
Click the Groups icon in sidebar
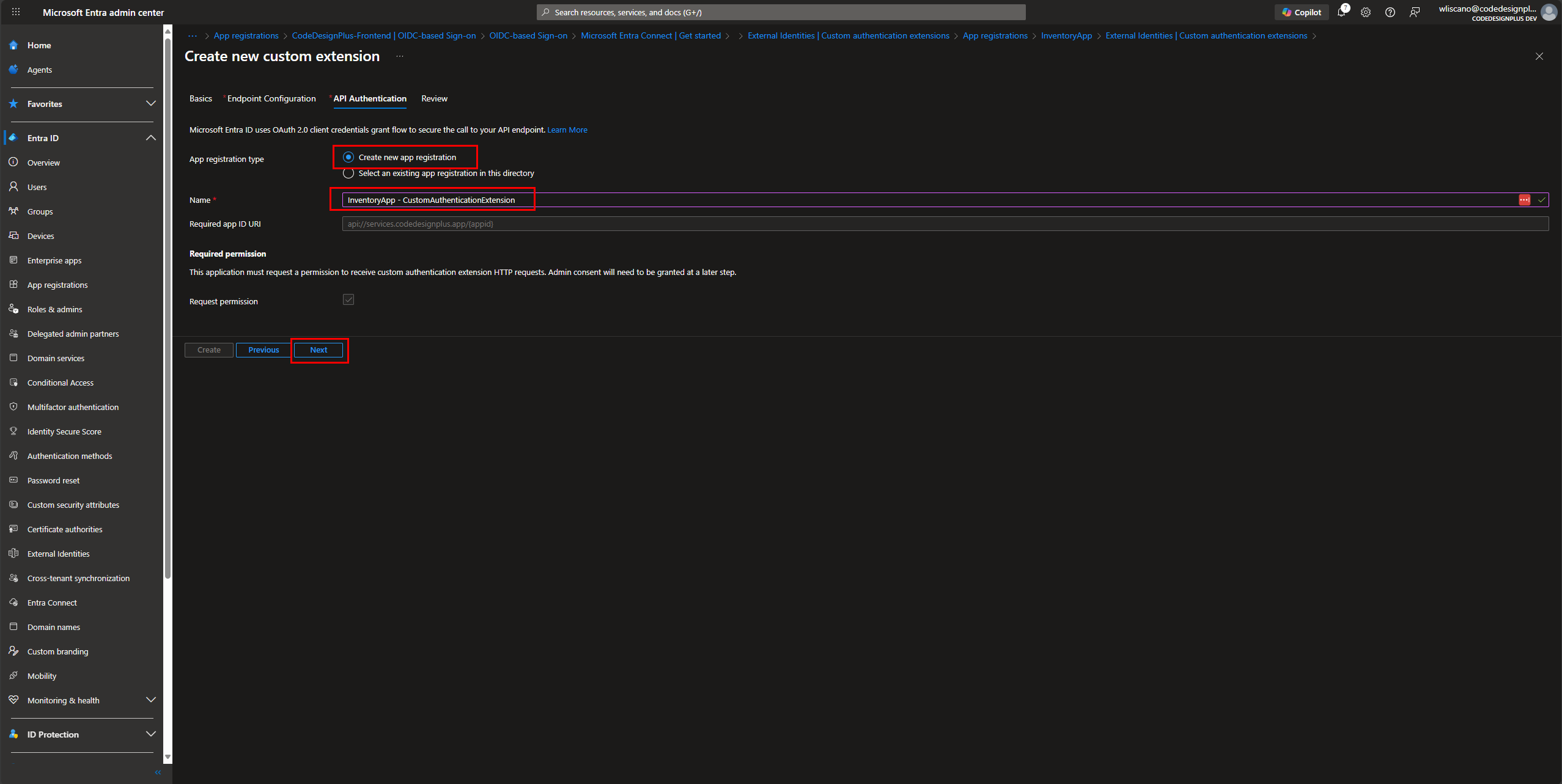(13, 211)
